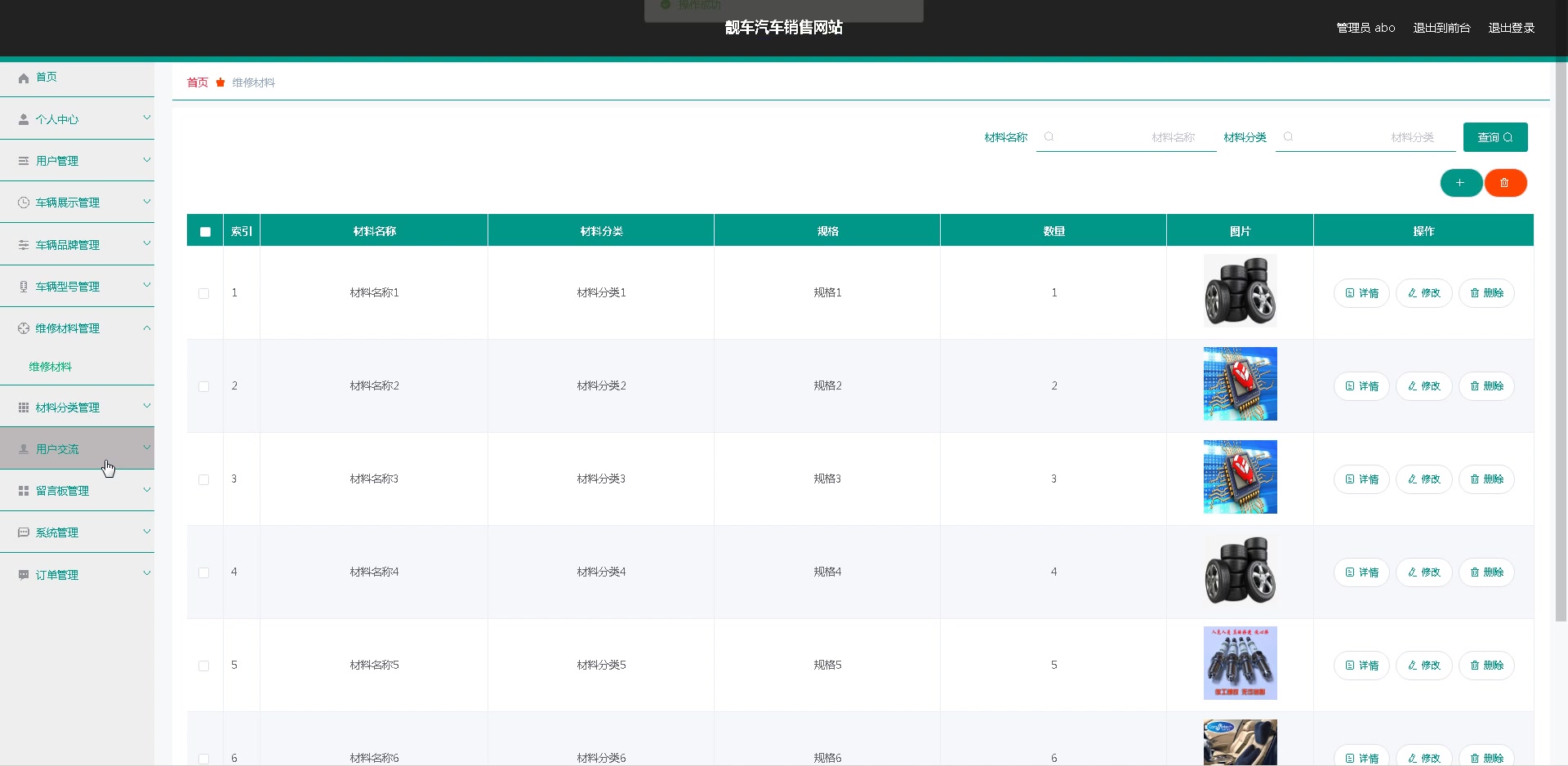This screenshot has height=766, width=1568.
Task: Click 删除 for 材料名称3 row
Action: pos(1486,479)
